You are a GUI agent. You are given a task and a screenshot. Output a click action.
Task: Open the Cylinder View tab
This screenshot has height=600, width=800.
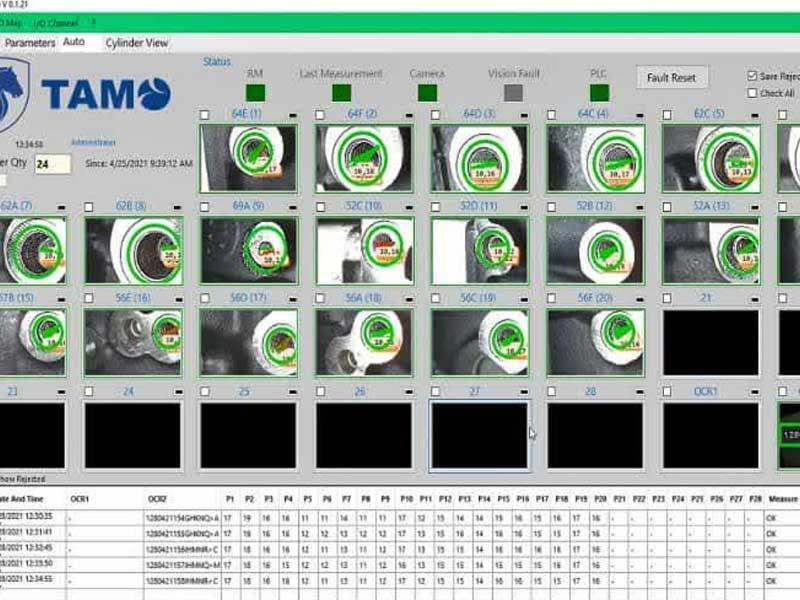[137, 43]
